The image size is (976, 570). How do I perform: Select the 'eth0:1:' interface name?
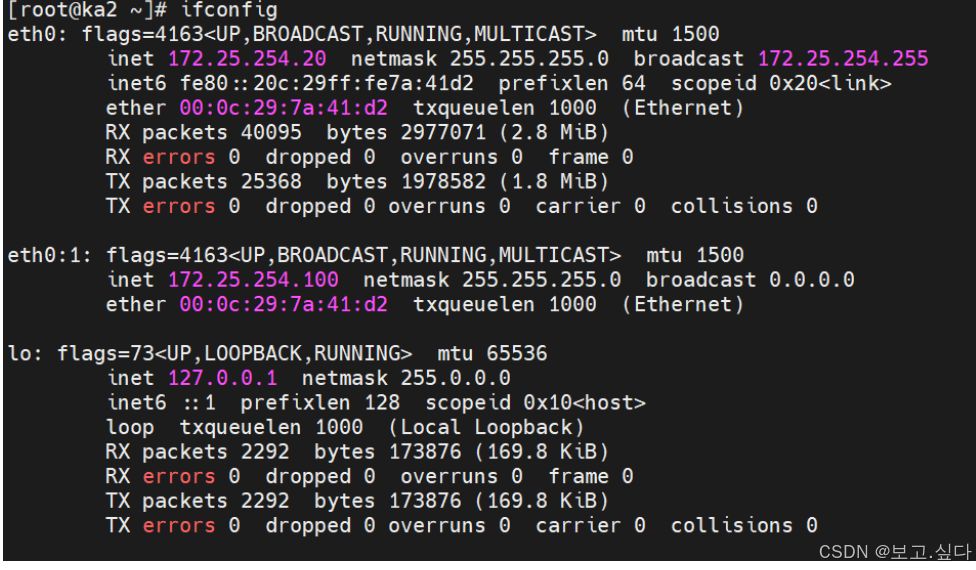(x=50, y=255)
